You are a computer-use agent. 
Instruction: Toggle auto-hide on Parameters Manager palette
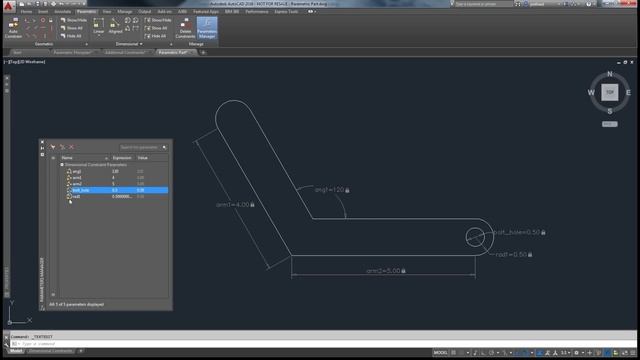[42, 148]
